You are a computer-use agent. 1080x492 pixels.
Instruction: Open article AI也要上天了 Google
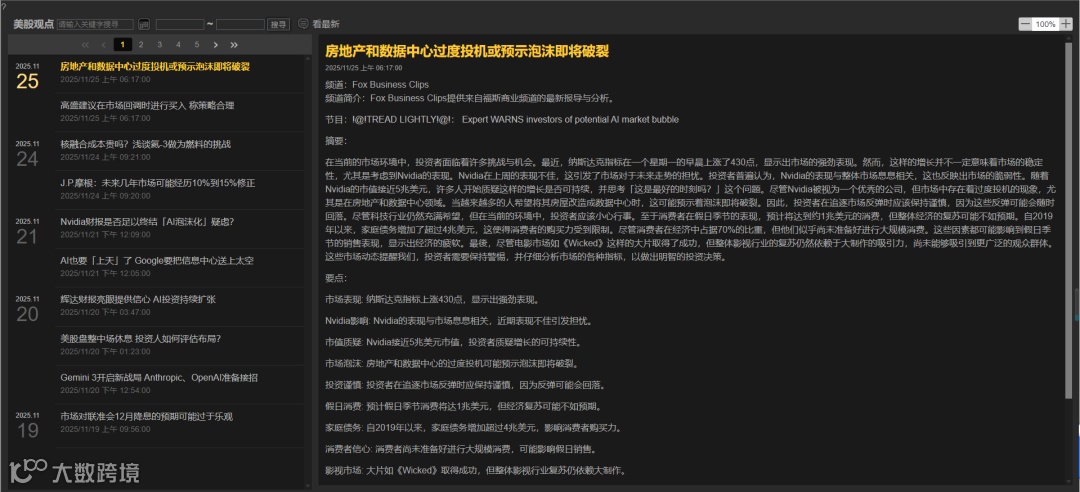pyautogui.click(x=157, y=260)
